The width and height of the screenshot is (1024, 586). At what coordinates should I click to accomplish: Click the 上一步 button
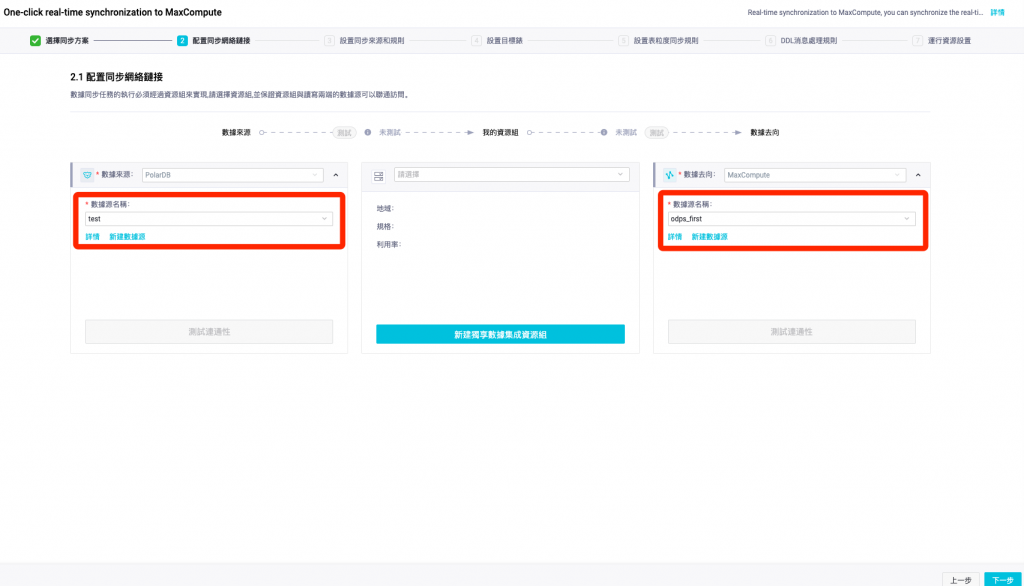(961, 580)
